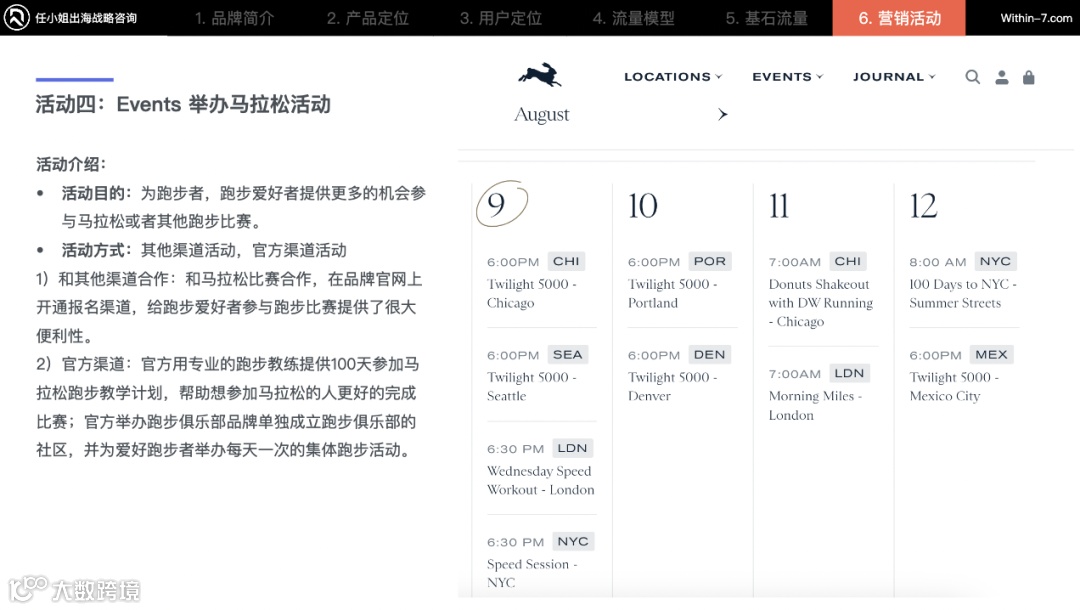Click the circular logo in top-left header
Image resolution: width=1080 pixels, height=610 pixels.
pyautogui.click(x=17, y=18)
